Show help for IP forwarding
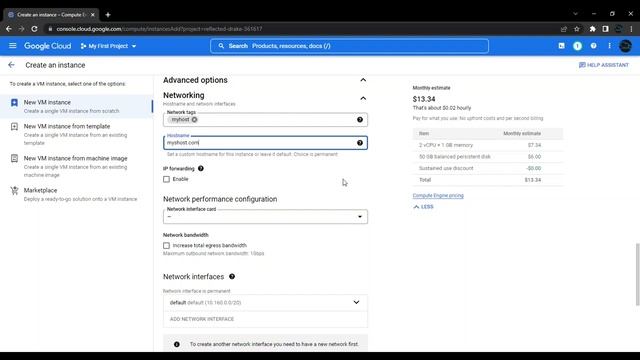640x360 pixels. pos(200,169)
